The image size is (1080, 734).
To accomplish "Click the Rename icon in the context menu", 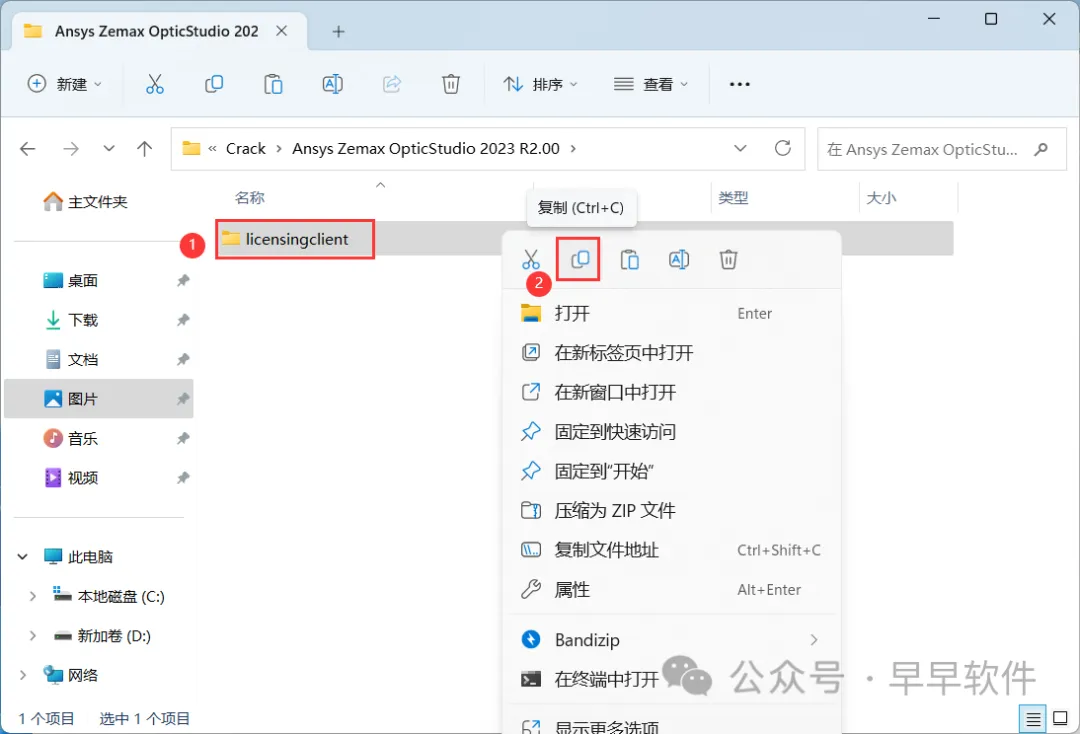I will pyautogui.click(x=678, y=260).
